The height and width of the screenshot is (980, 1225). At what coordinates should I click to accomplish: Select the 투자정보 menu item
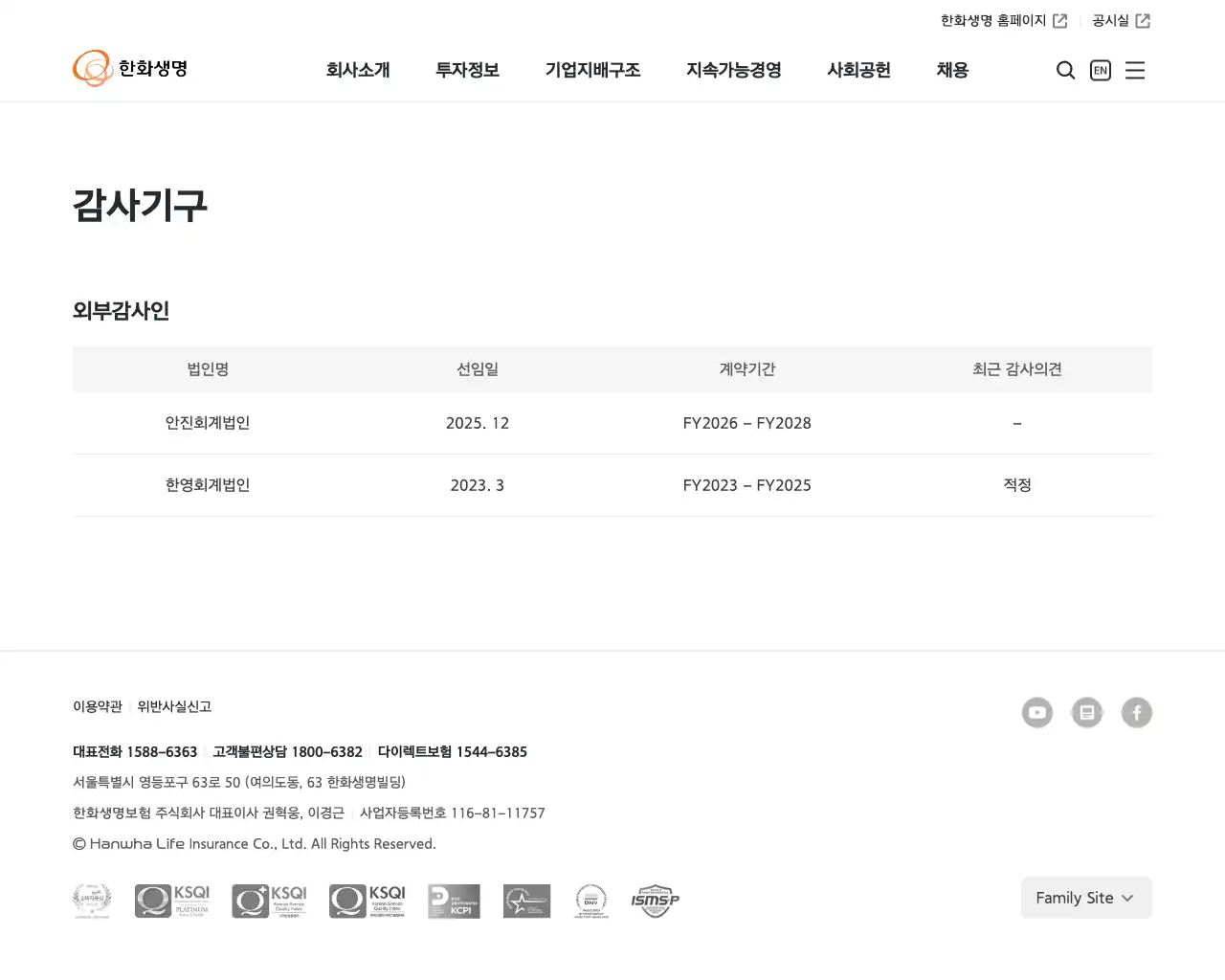coord(467,70)
